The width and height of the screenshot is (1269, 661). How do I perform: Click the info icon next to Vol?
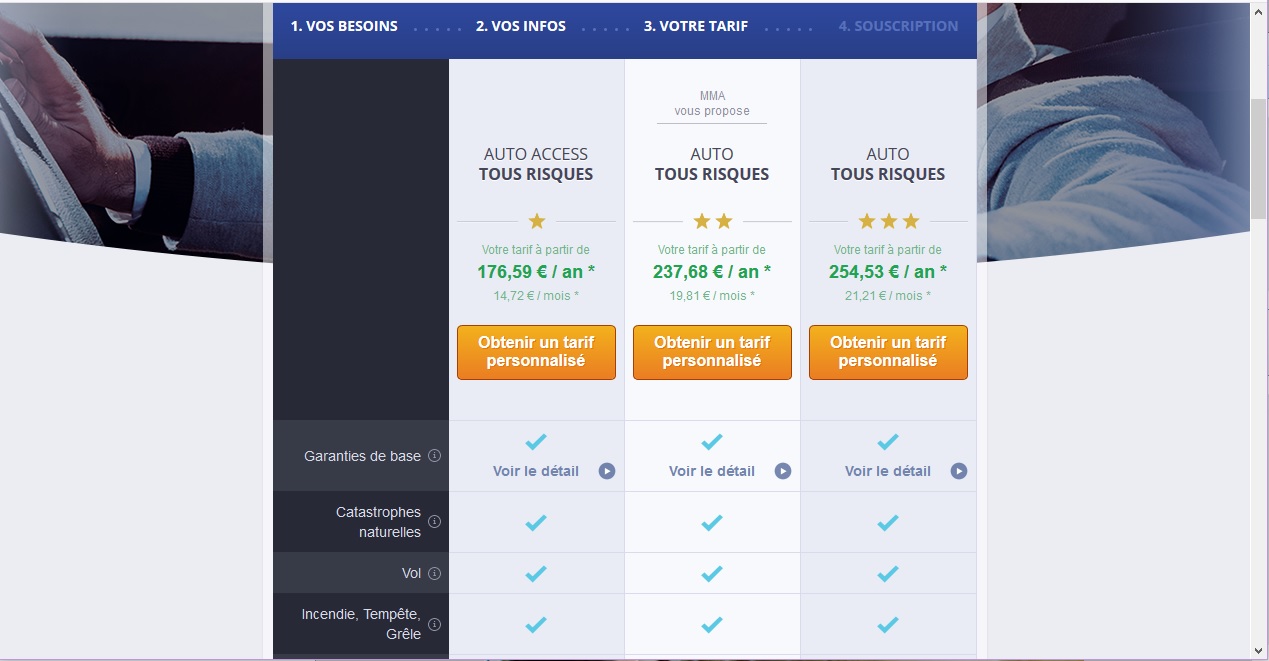[434, 574]
